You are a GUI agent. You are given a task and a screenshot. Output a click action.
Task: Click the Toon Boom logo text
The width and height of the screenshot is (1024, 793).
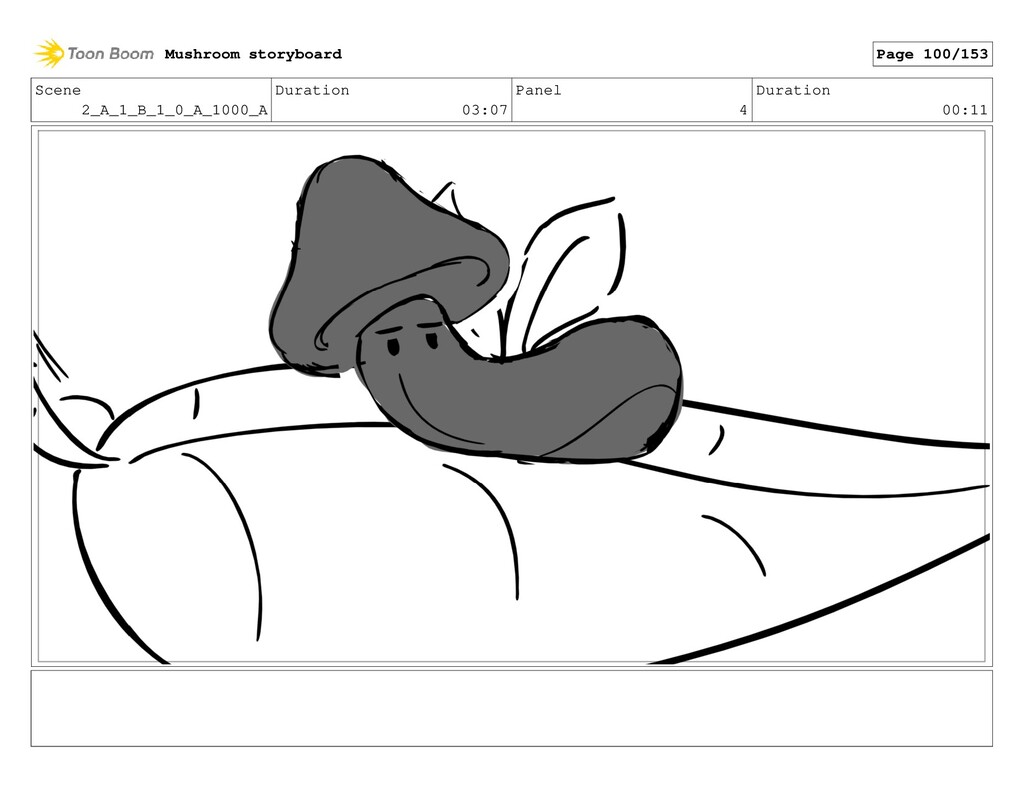point(110,54)
